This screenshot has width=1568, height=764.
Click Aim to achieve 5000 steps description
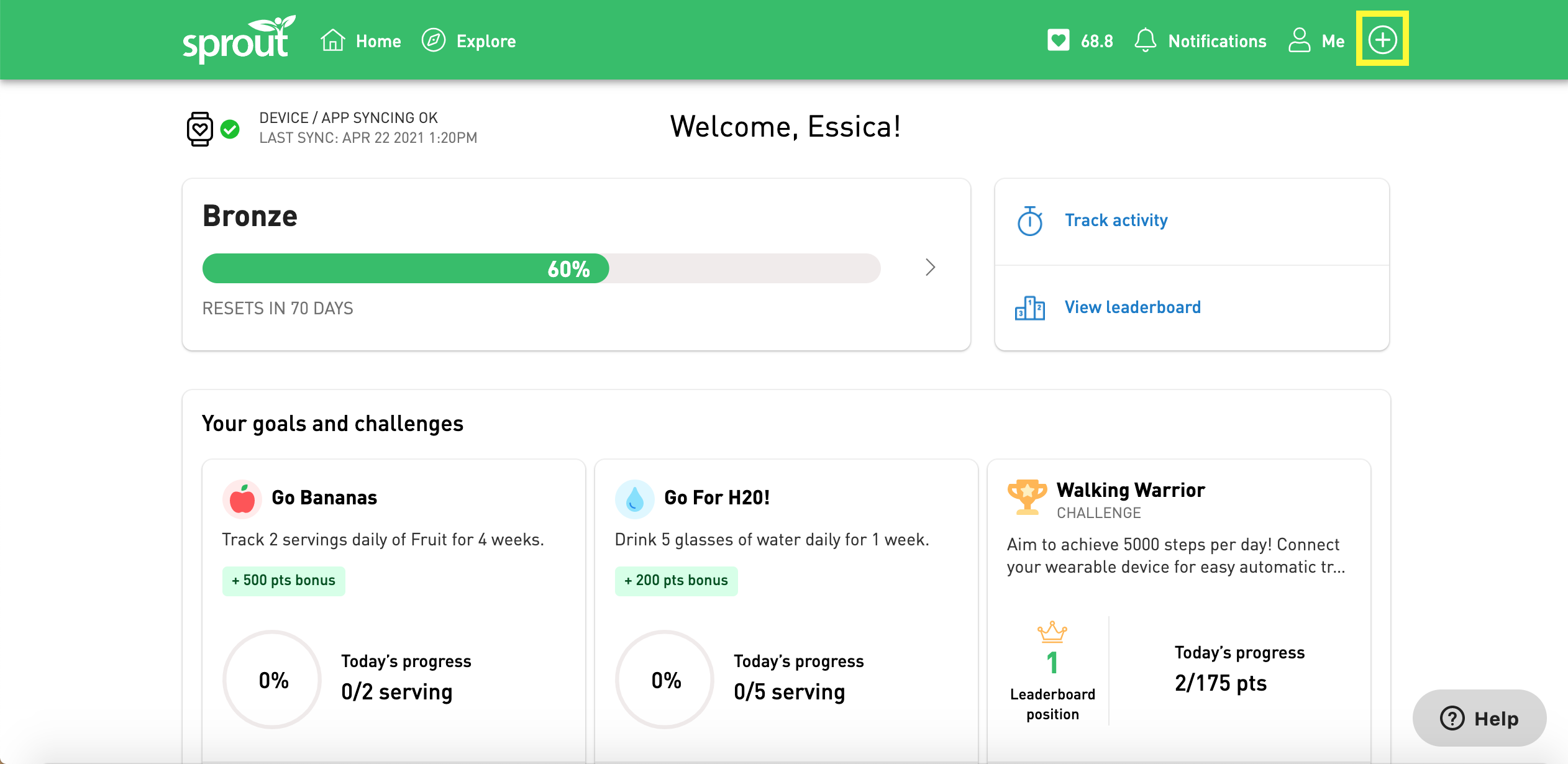(x=1175, y=556)
